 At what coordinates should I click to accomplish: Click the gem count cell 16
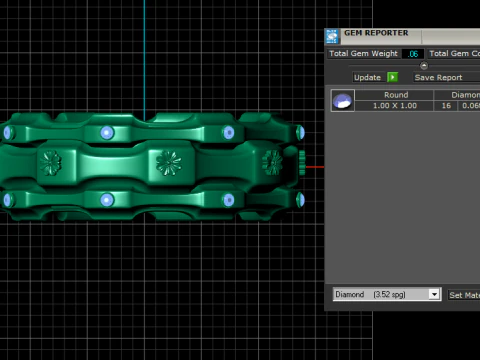446,106
